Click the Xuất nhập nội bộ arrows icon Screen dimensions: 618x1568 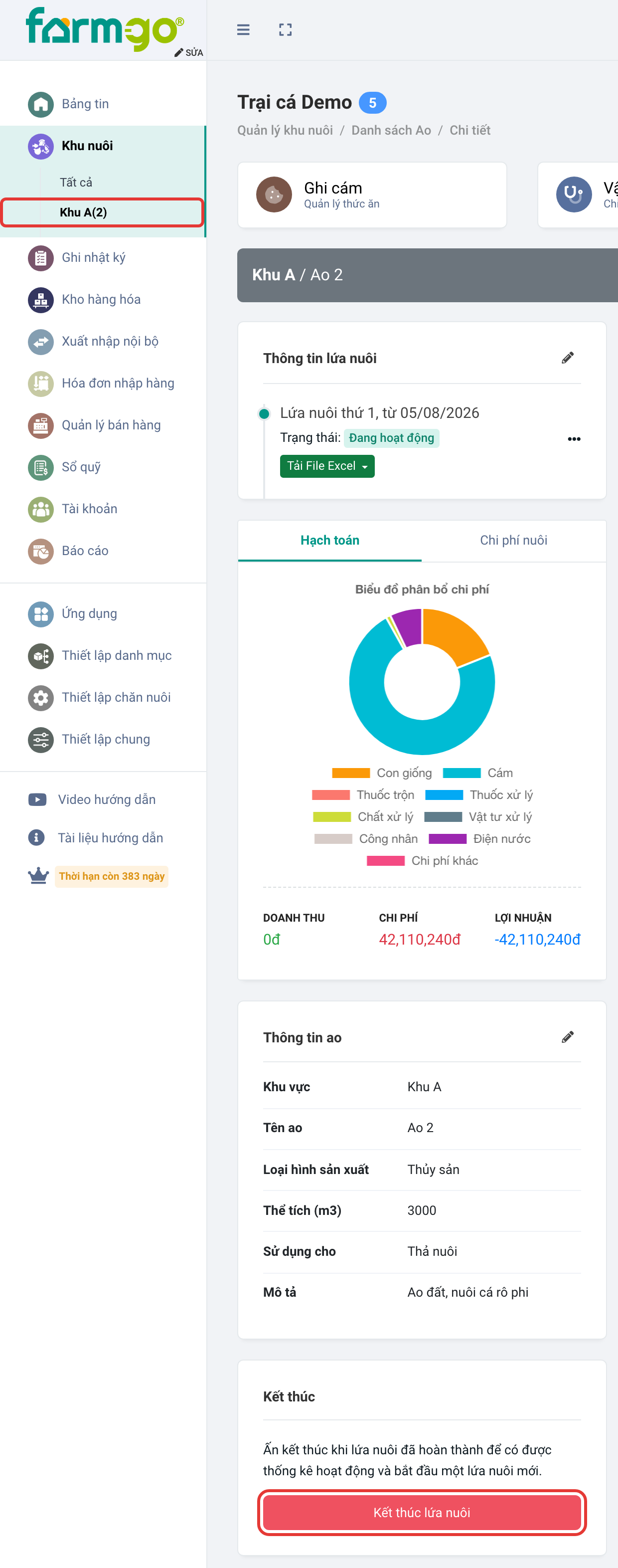click(x=41, y=342)
